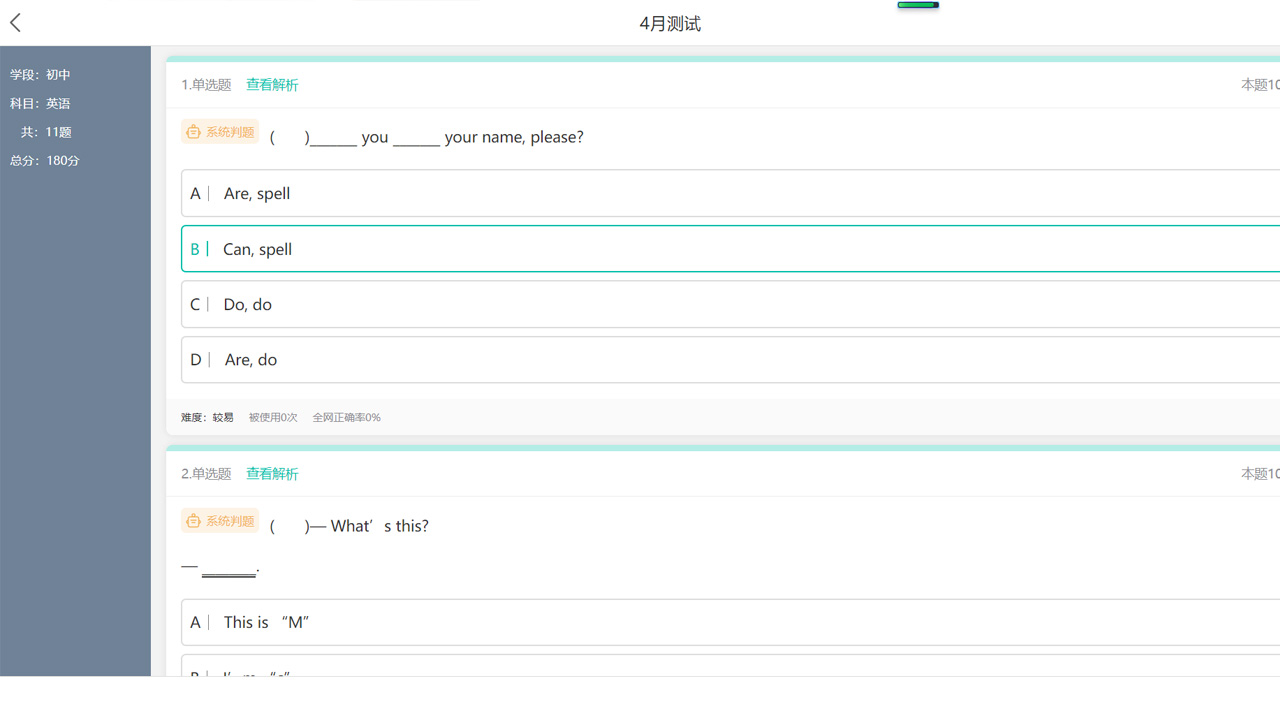
Task: Click the 难度：较易 difficulty label
Action: pyautogui.click(x=207, y=417)
